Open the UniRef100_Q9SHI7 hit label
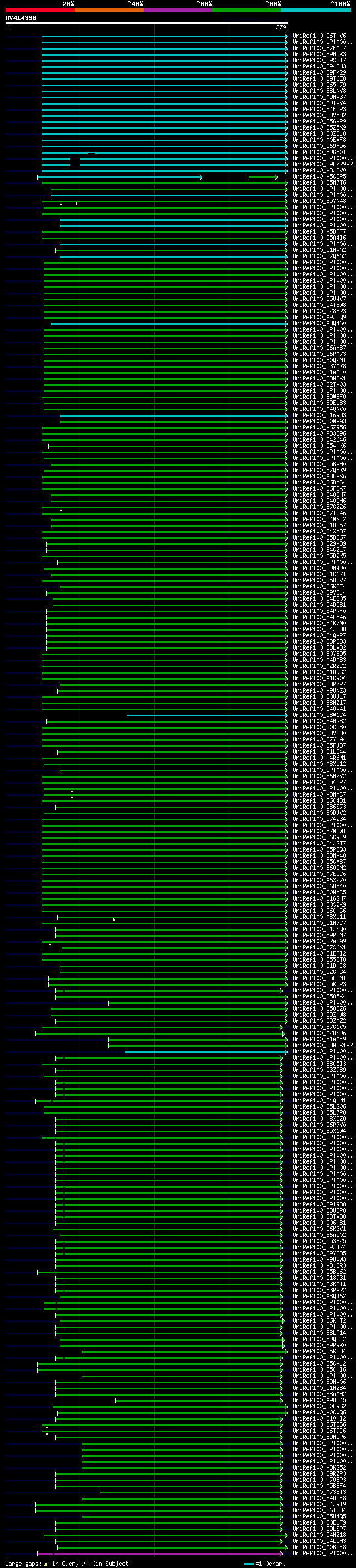Image resolution: width=356 pixels, height=1568 pixels. coord(319,60)
